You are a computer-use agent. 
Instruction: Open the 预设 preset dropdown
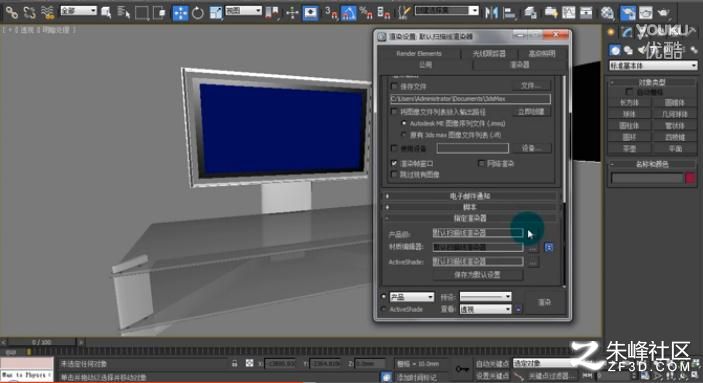486,296
